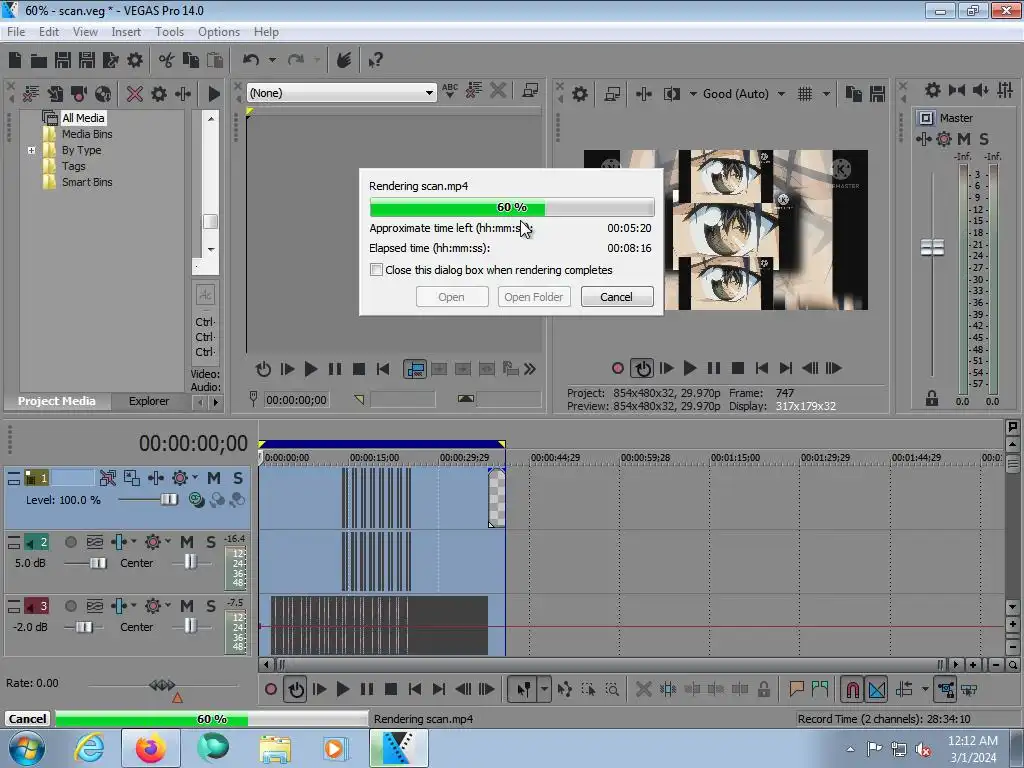Open Firefox from the Windows taskbar
Image resolution: width=1024 pixels, height=768 pixels.
(x=150, y=748)
